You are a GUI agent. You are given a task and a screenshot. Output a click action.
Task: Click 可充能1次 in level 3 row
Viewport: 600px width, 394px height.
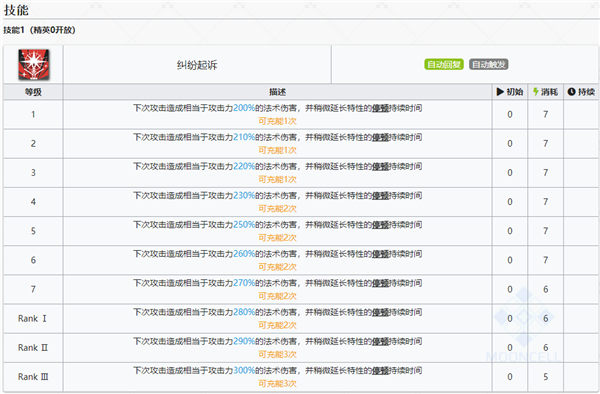277,179
